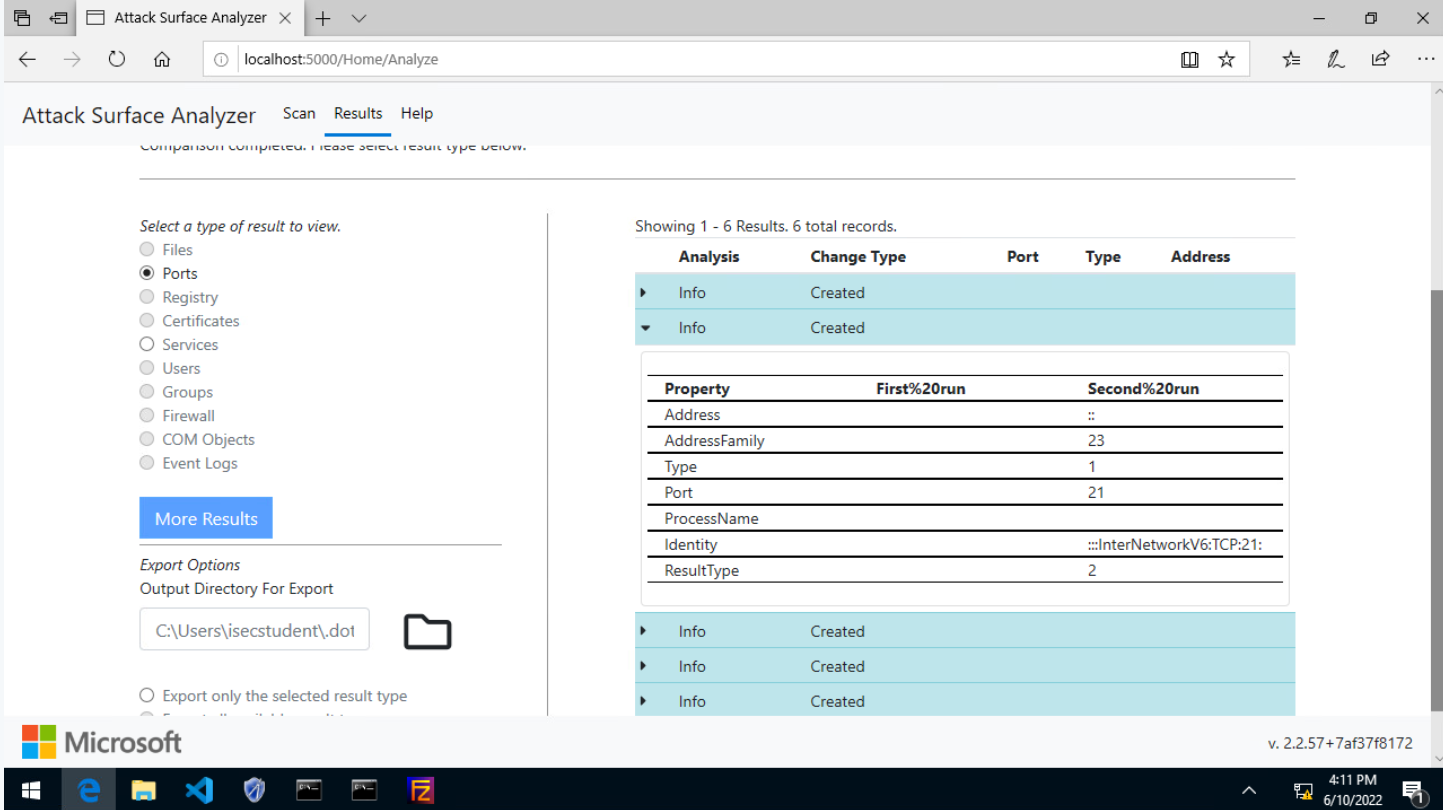The height and width of the screenshot is (810, 1443).
Task: Open the taskbar clock and date
Action: point(1352,790)
